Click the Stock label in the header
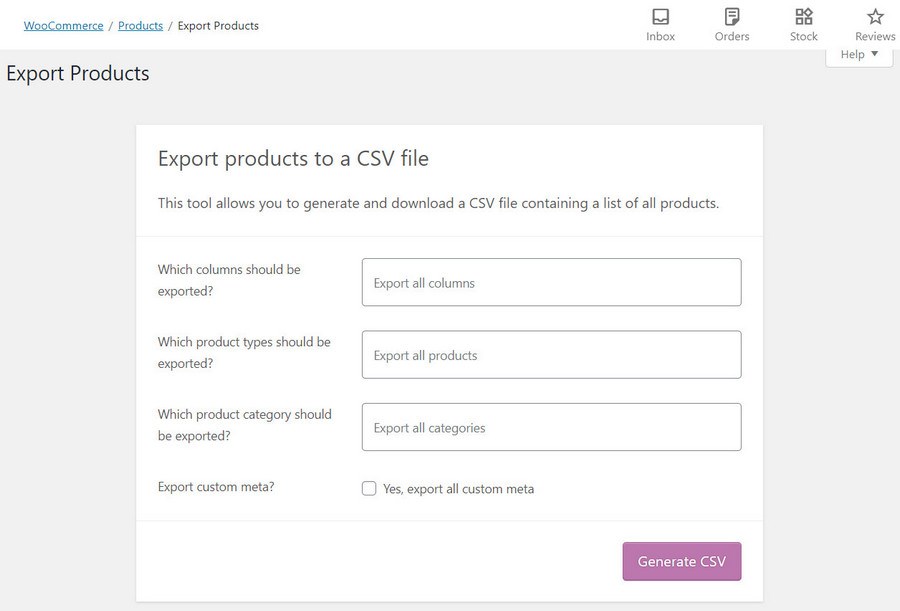This screenshot has height=611, width=900. [804, 37]
